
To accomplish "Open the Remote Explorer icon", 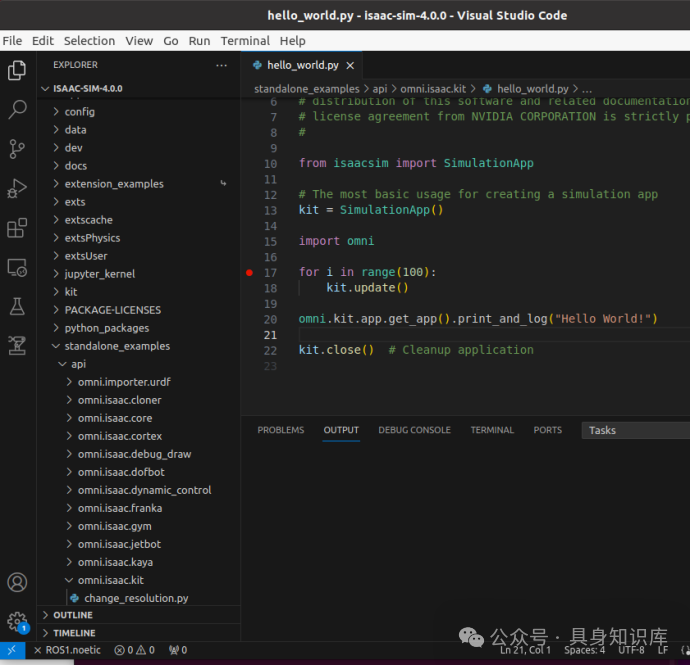I will click(17, 267).
